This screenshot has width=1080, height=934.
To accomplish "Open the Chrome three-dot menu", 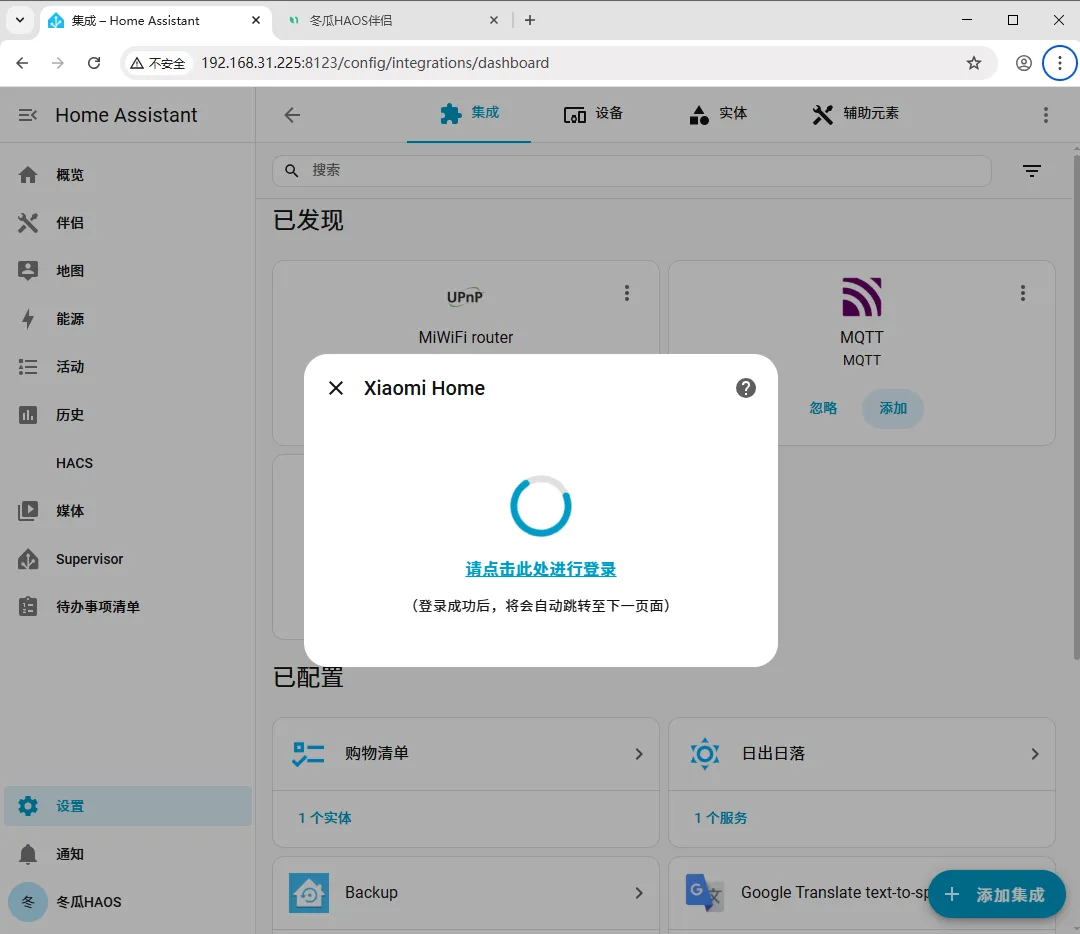I will tap(1059, 63).
